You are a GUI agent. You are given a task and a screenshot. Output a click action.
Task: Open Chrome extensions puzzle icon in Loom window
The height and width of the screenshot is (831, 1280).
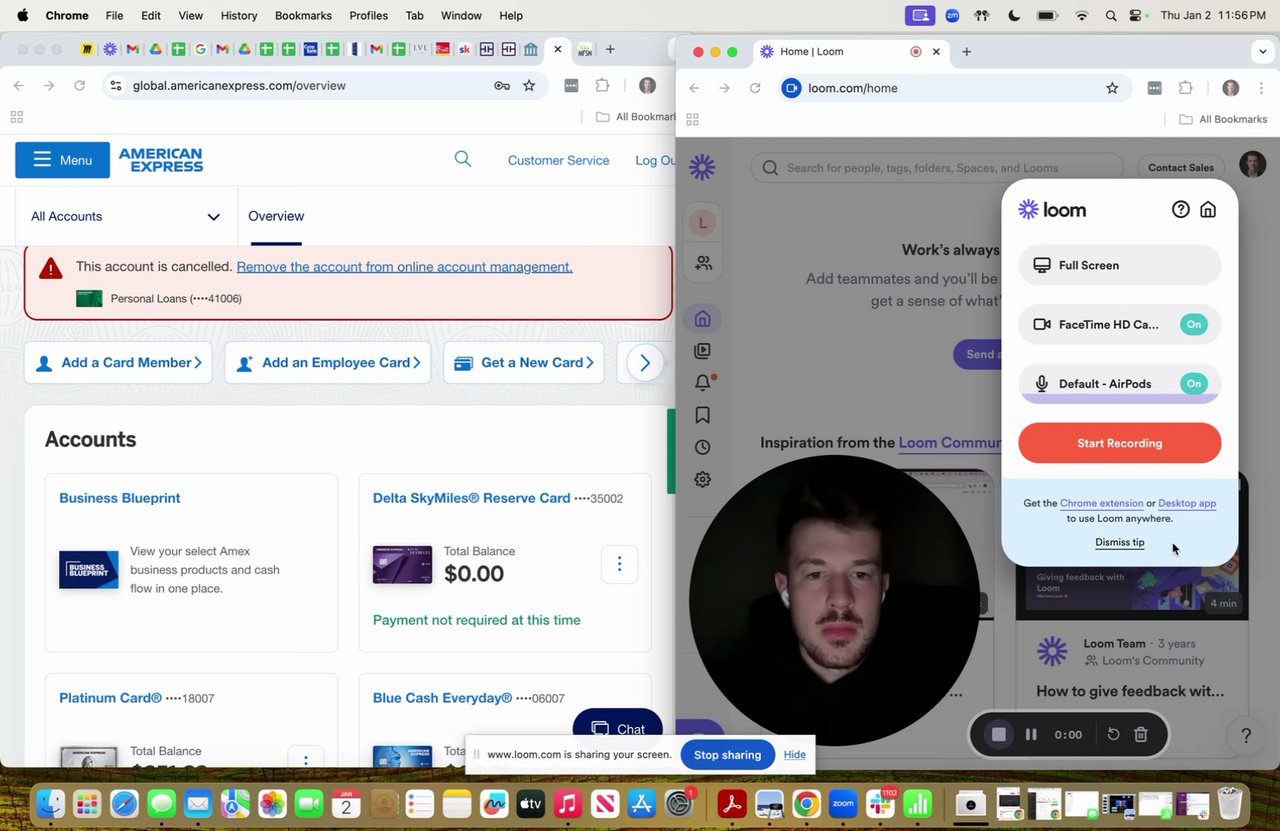click(x=1186, y=88)
